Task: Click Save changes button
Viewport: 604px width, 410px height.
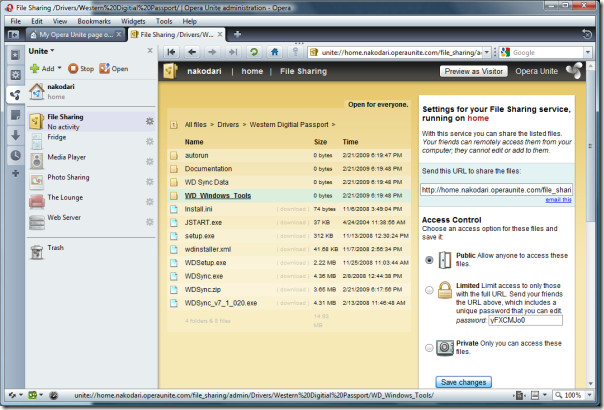Action: coord(463,382)
